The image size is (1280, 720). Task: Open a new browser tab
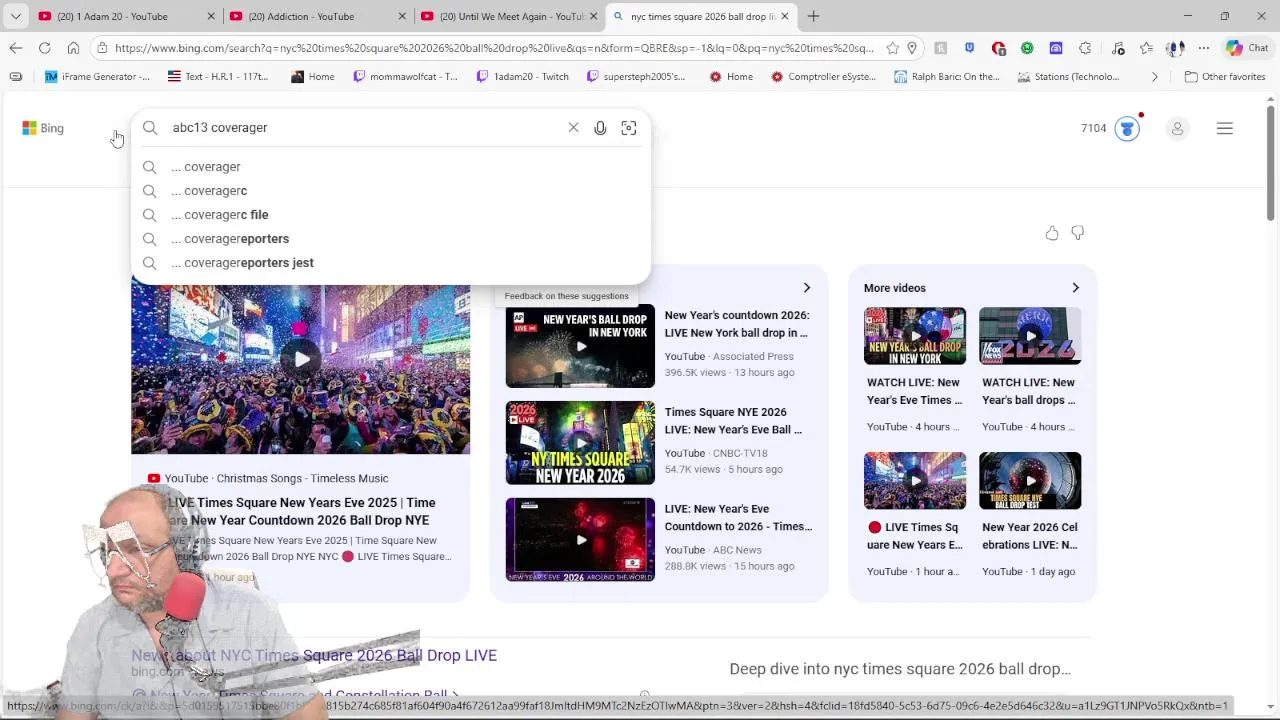(813, 16)
